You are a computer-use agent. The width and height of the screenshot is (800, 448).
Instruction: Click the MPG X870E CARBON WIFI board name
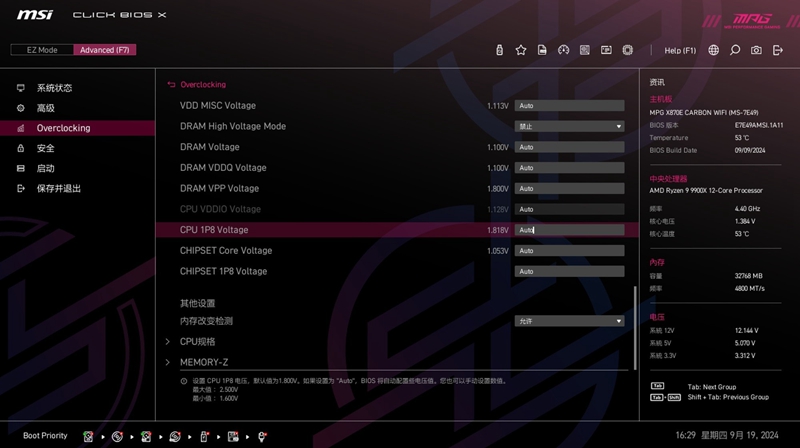tap(704, 112)
